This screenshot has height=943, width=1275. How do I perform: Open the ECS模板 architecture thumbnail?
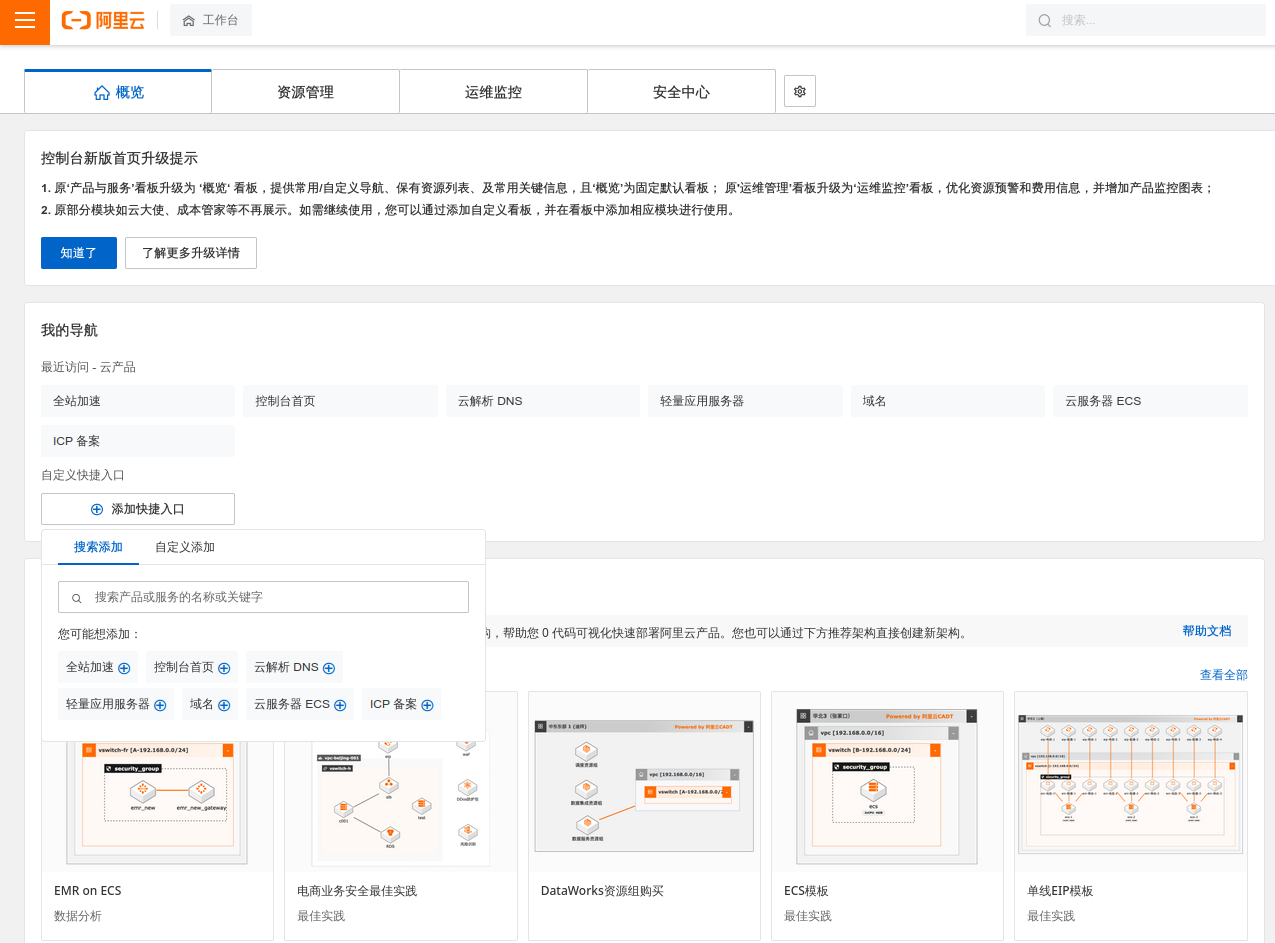[x=886, y=780]
